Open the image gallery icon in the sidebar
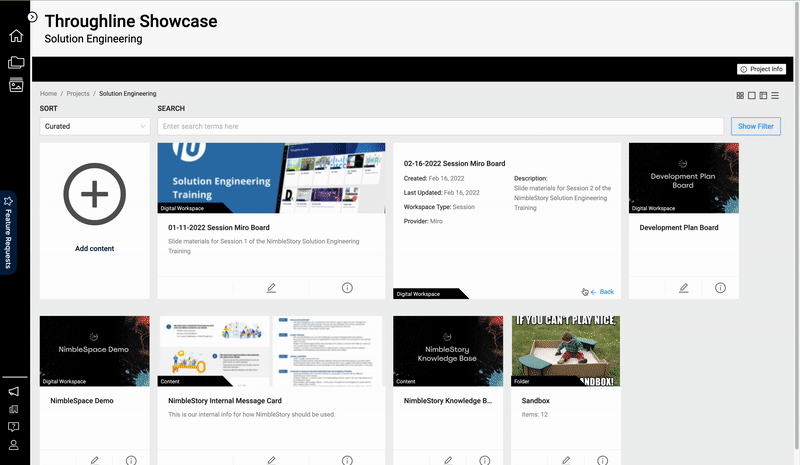 [x=16, y=86]
